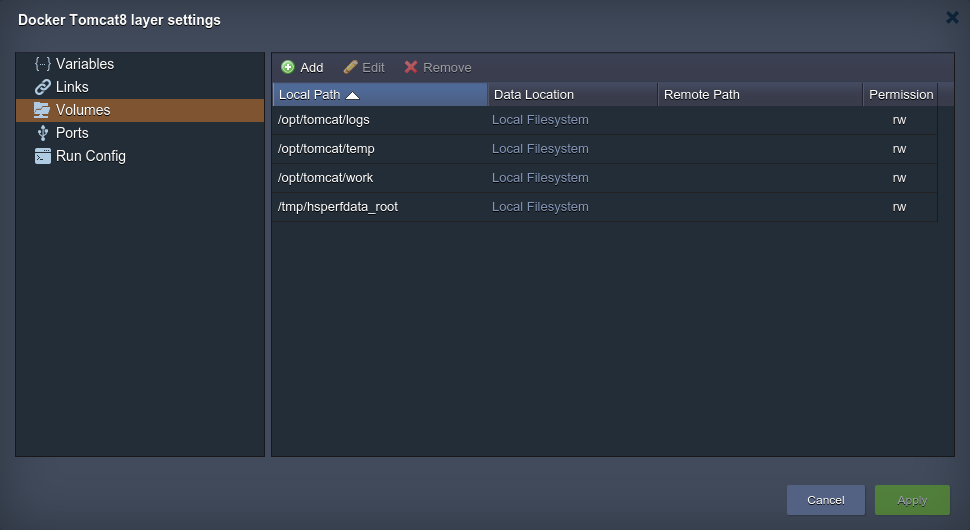Click the Edit volume button label
The image size is (970, 530).
pos(373,67)
